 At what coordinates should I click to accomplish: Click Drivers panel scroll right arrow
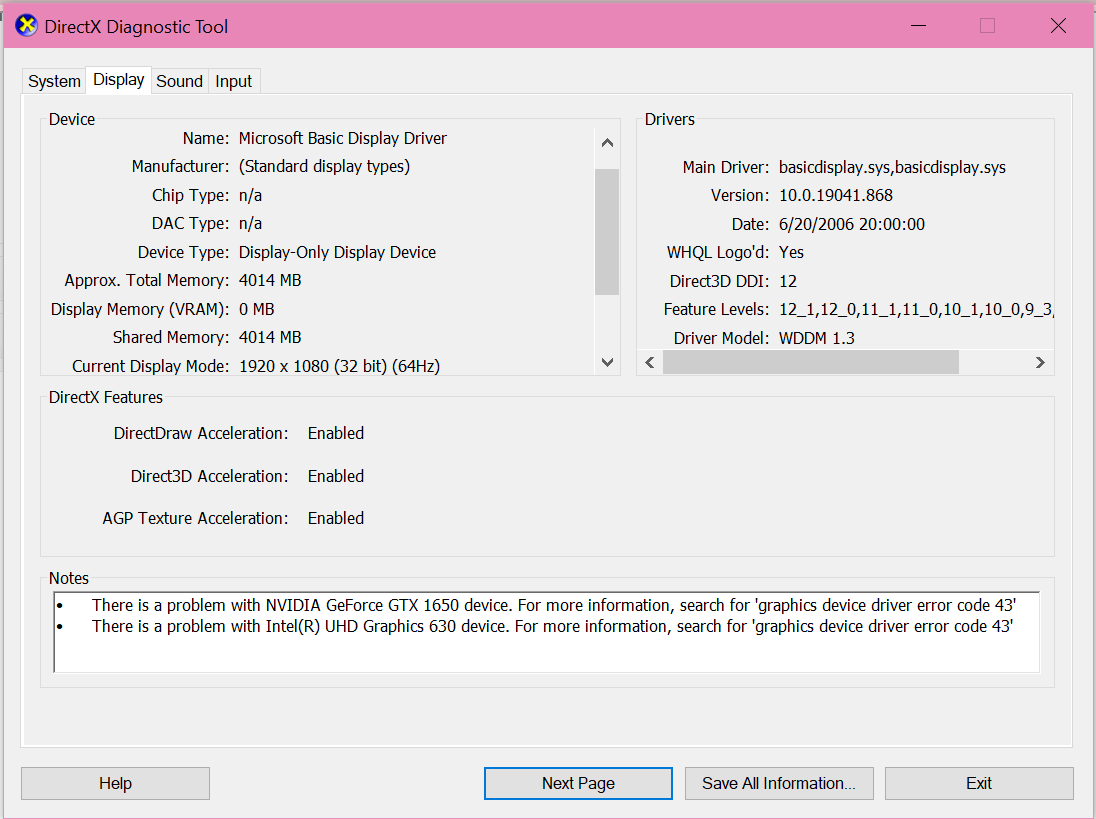click(x=1040, y=362)
